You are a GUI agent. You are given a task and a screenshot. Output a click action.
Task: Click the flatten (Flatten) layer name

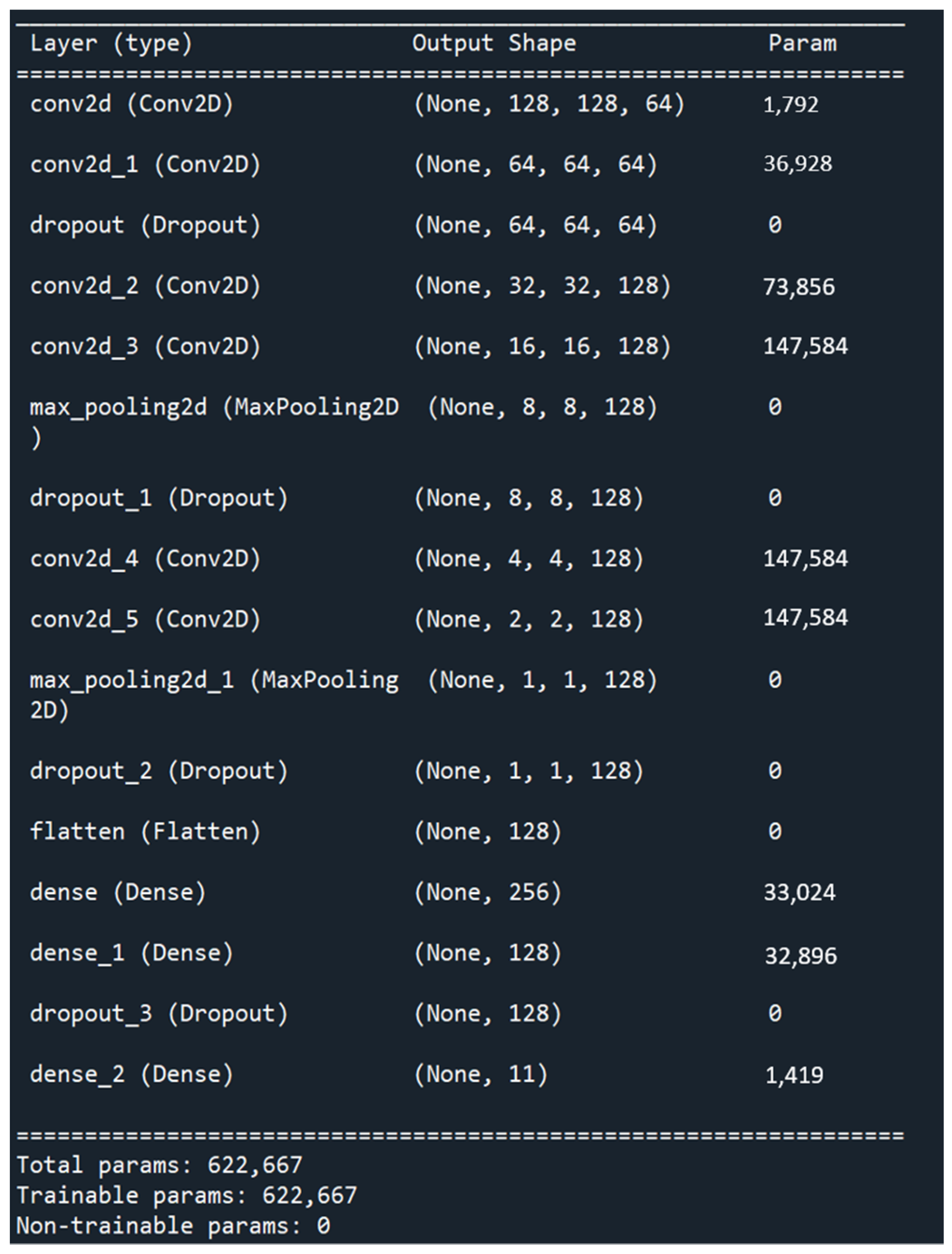[145, 832]
